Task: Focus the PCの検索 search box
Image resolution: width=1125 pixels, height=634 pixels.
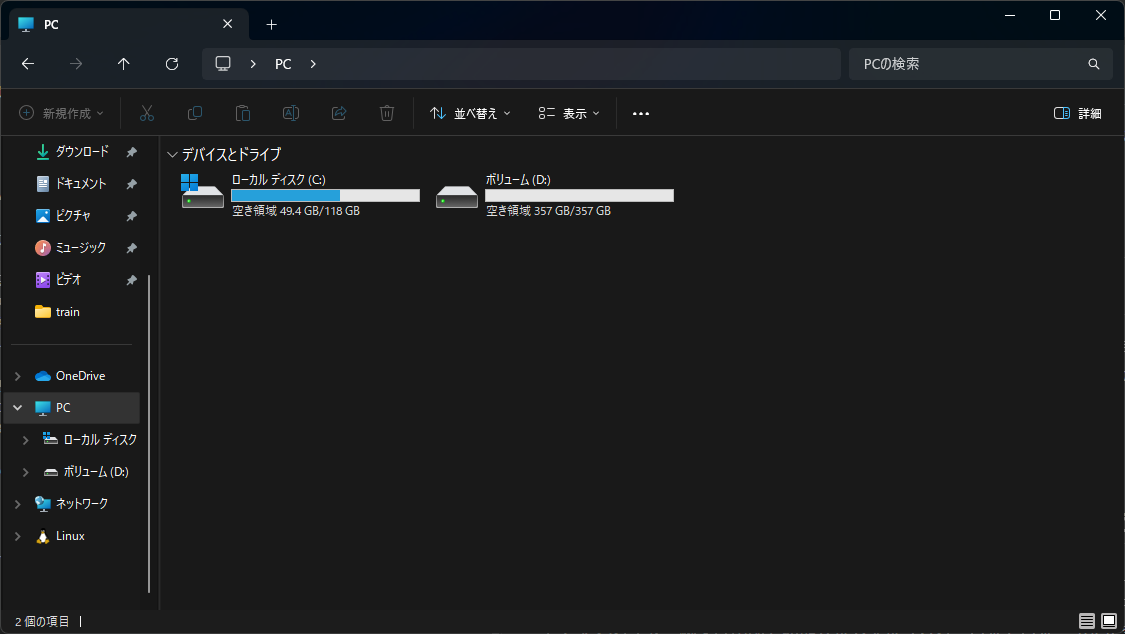Action: (980, 64)
